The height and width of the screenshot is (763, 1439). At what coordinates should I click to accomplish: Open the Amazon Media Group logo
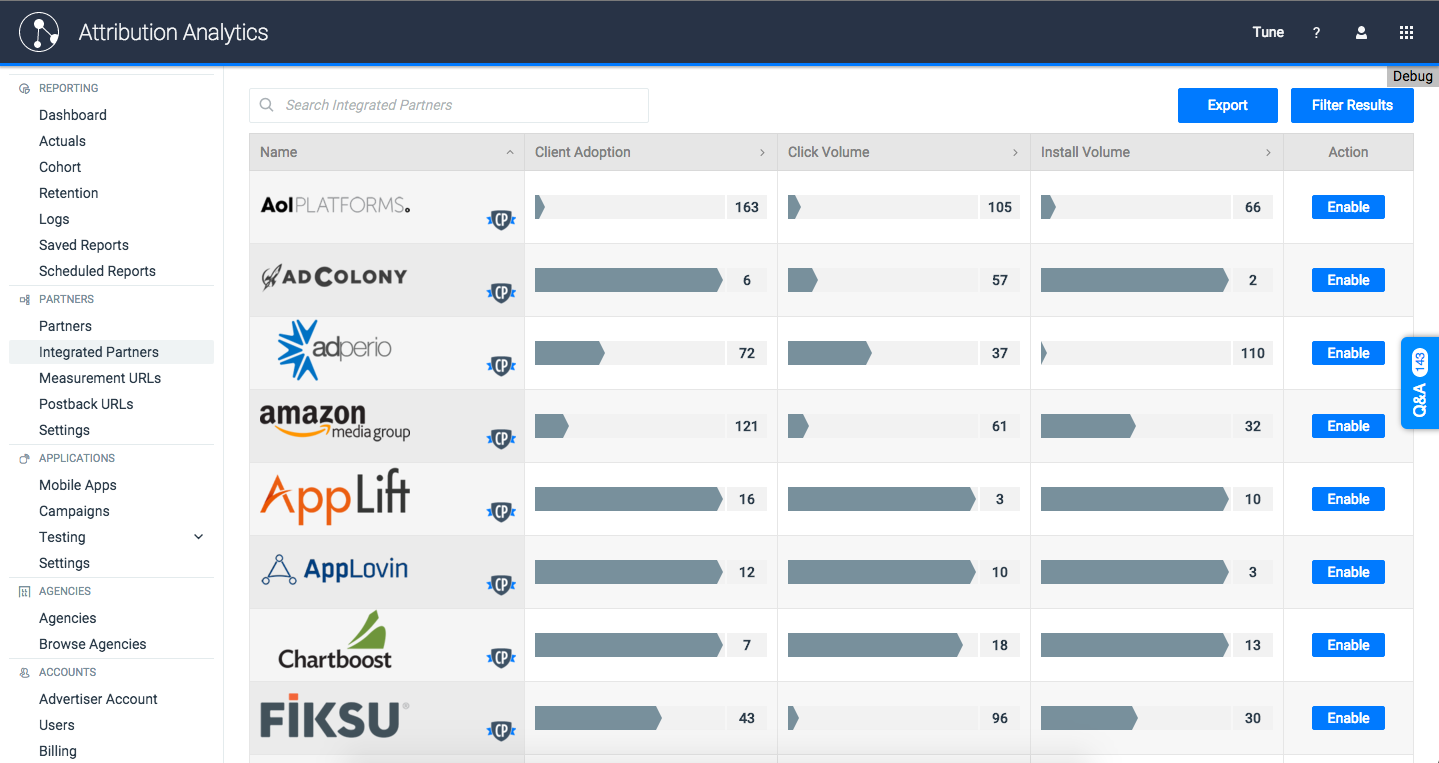click(335, 423)
